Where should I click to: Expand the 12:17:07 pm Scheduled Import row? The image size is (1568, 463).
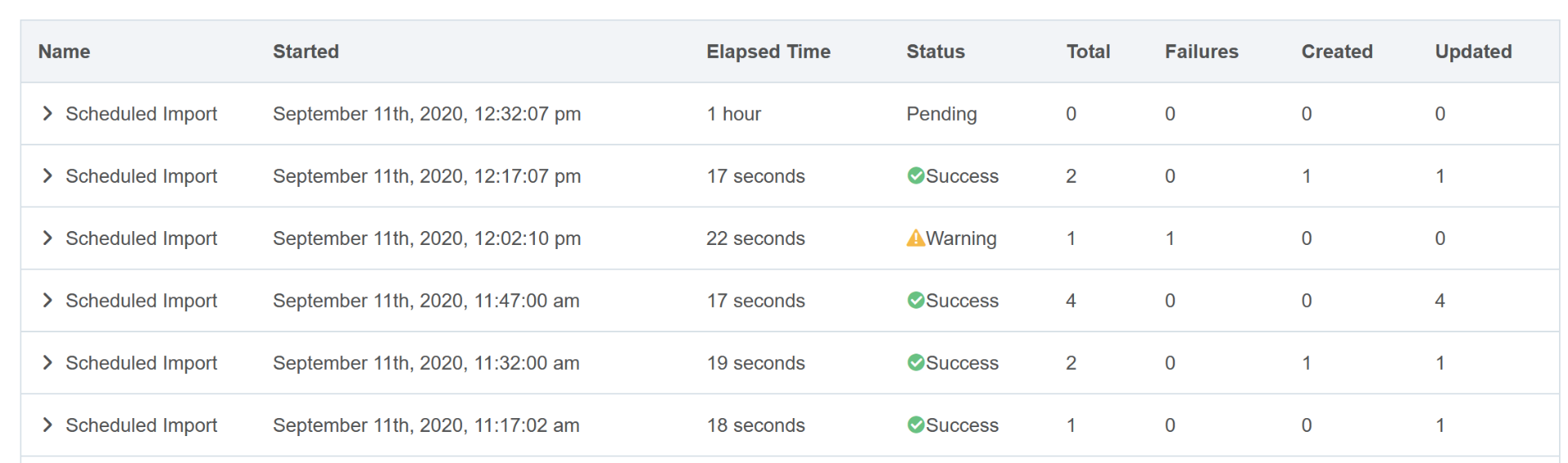pyautogui.click(x=47, y=176)
